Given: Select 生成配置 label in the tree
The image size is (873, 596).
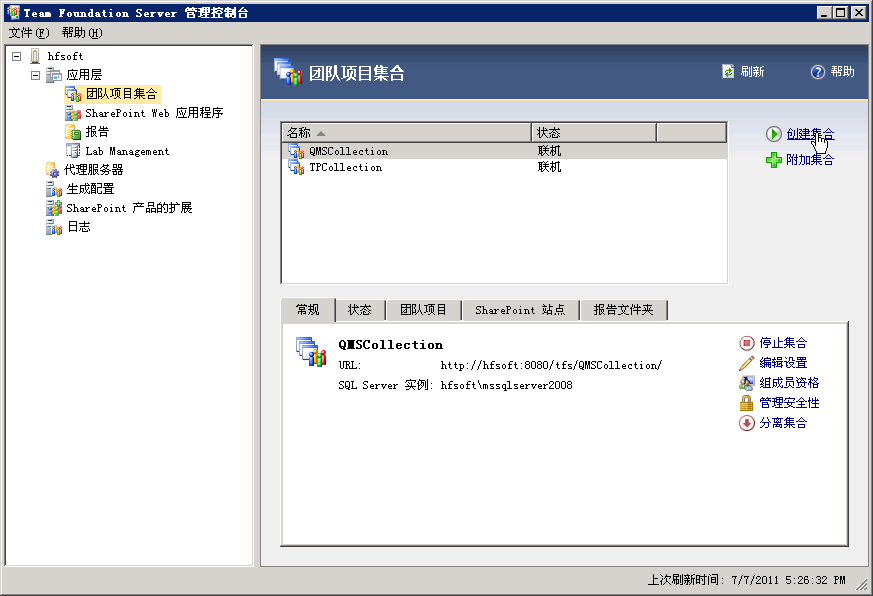Looking at the screenshot, I should [90, 189].
